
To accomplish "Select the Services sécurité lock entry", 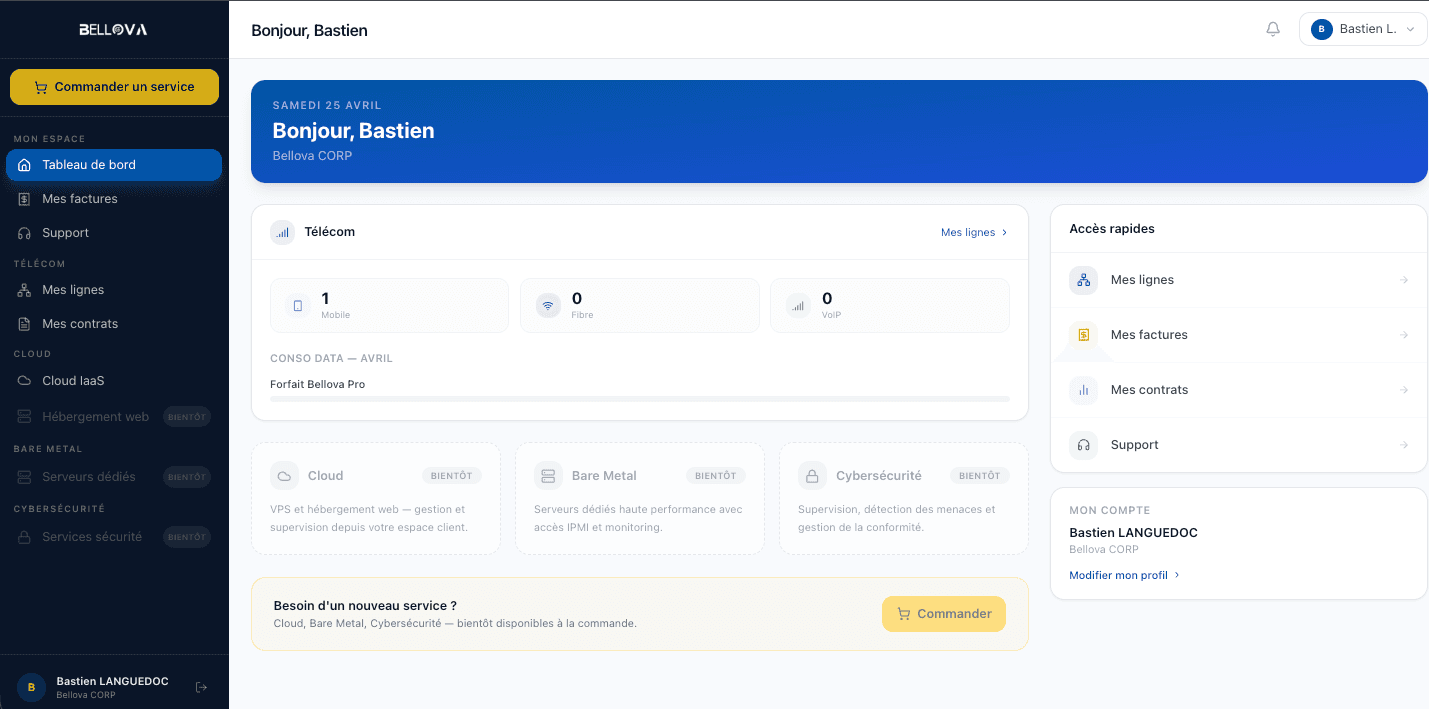I will (x=23, y=536).
